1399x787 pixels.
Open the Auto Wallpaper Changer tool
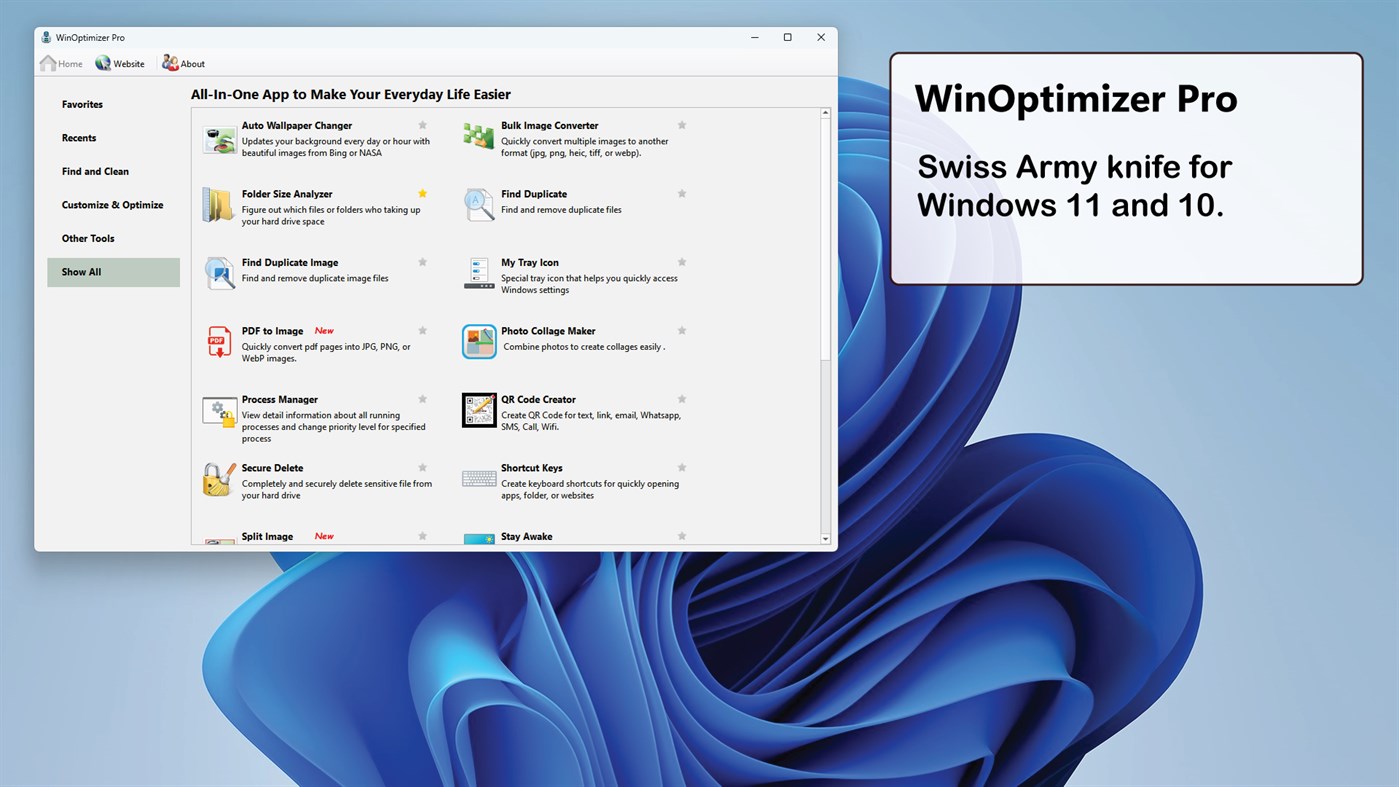tap(296, 125)
